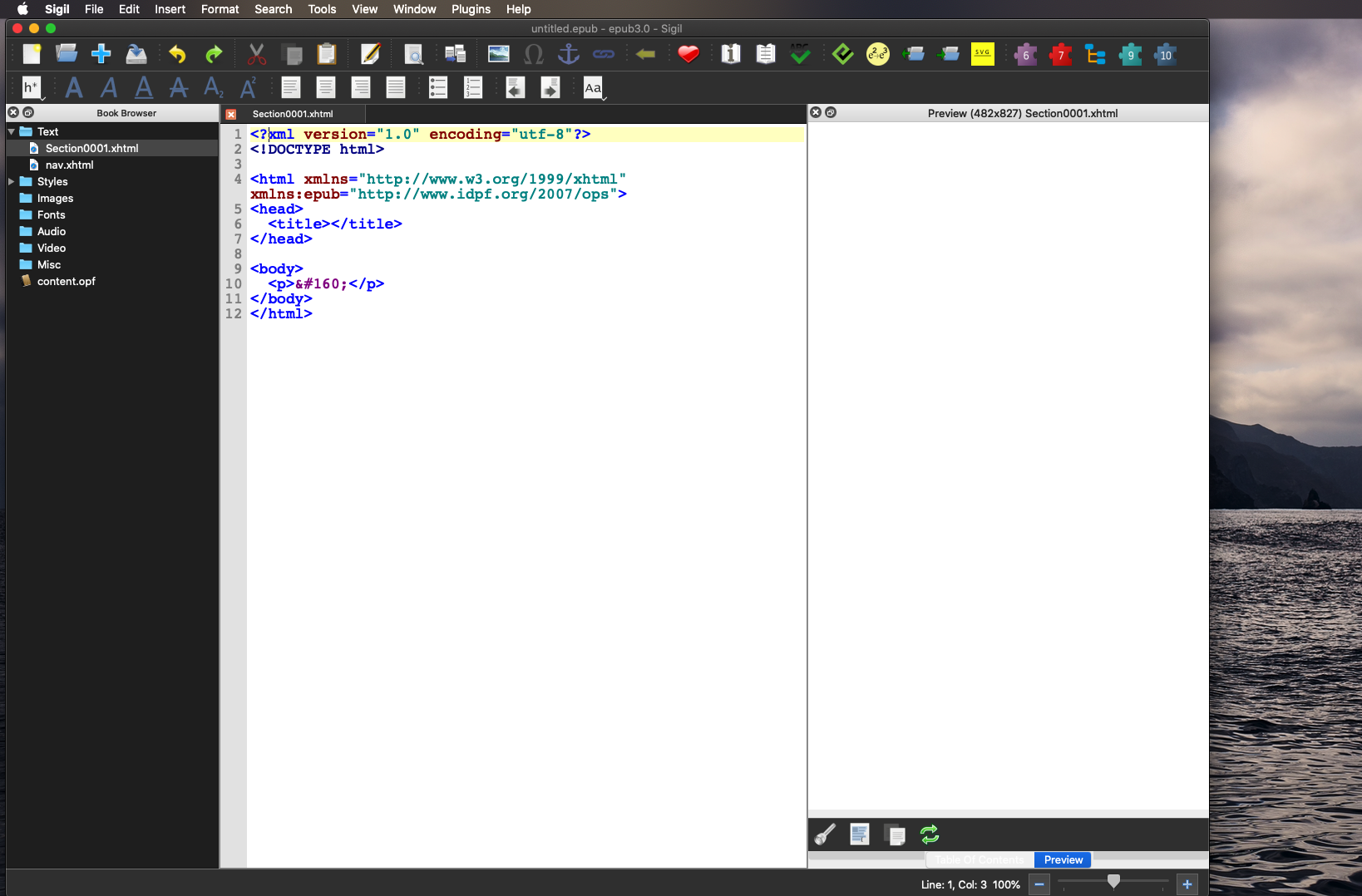
Task: Switch to the Table Of Contents tab
Action: (x=980, y=859)
